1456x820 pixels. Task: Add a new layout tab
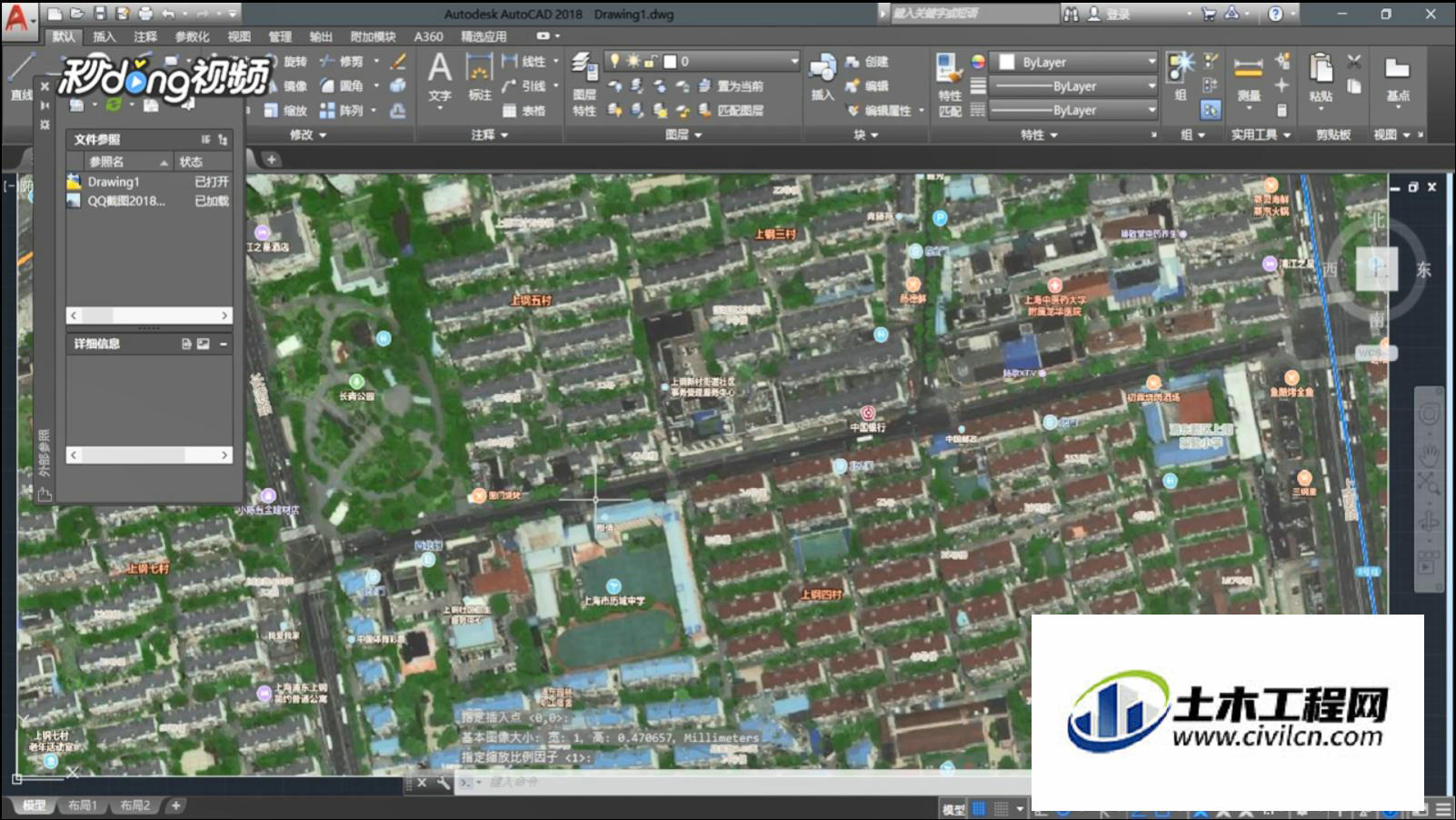(x=176, y=805)
